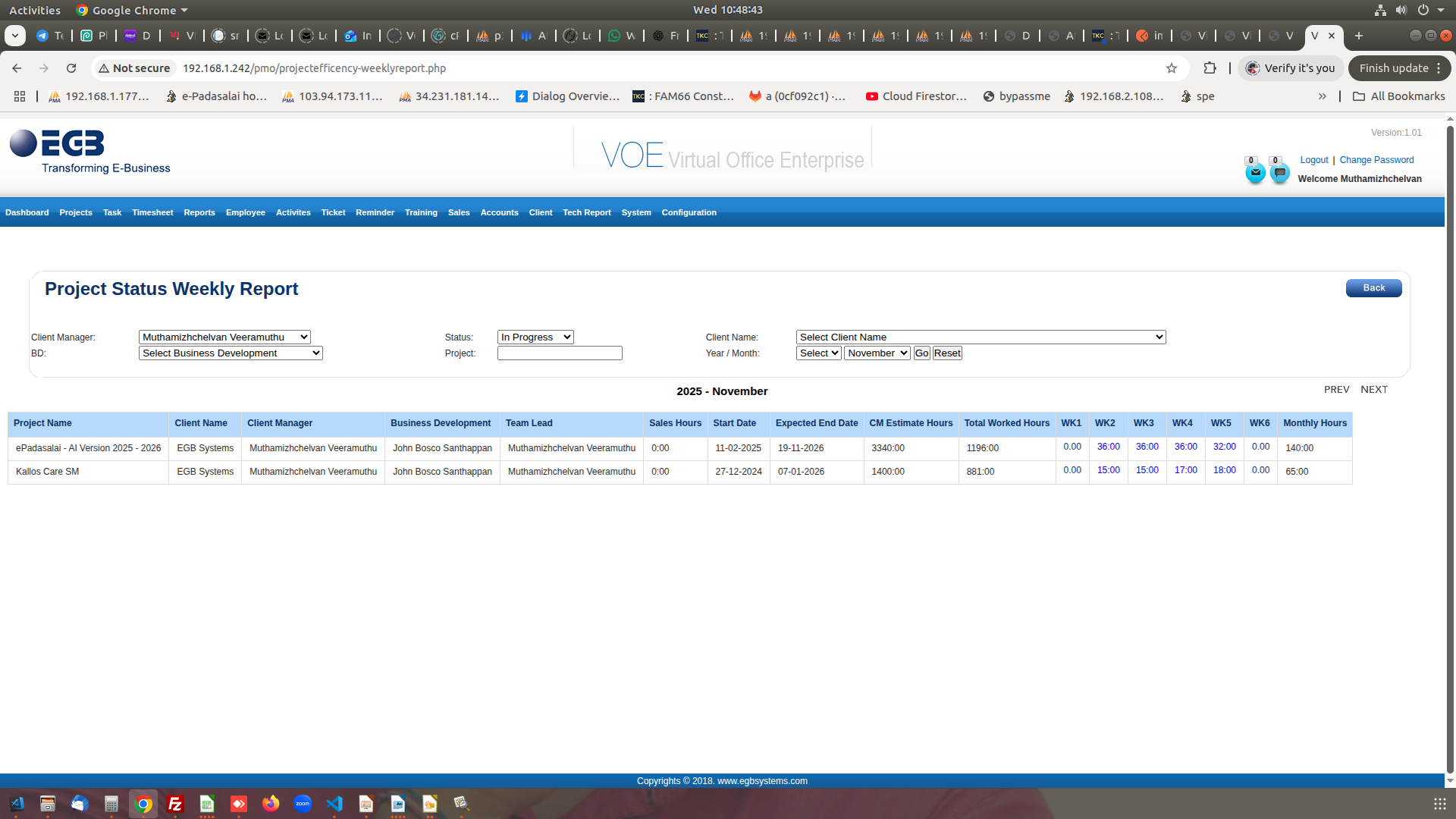Open the Timesheet menu
1456x819 pixels.
click(x=152, y=213)
